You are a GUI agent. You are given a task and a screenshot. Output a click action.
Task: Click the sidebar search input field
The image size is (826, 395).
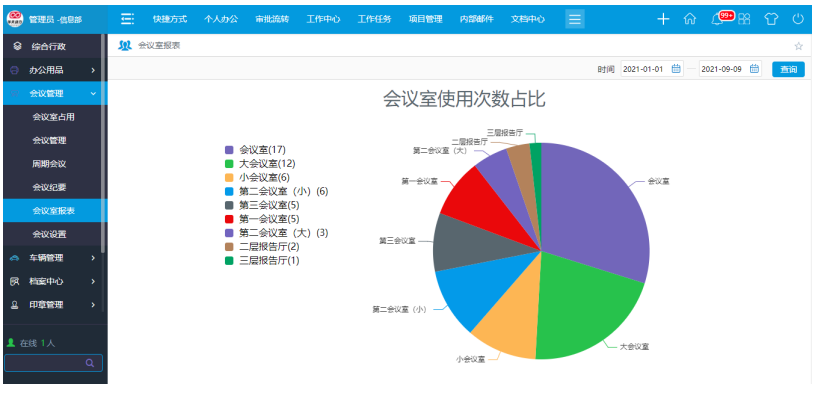coord(53,363)
